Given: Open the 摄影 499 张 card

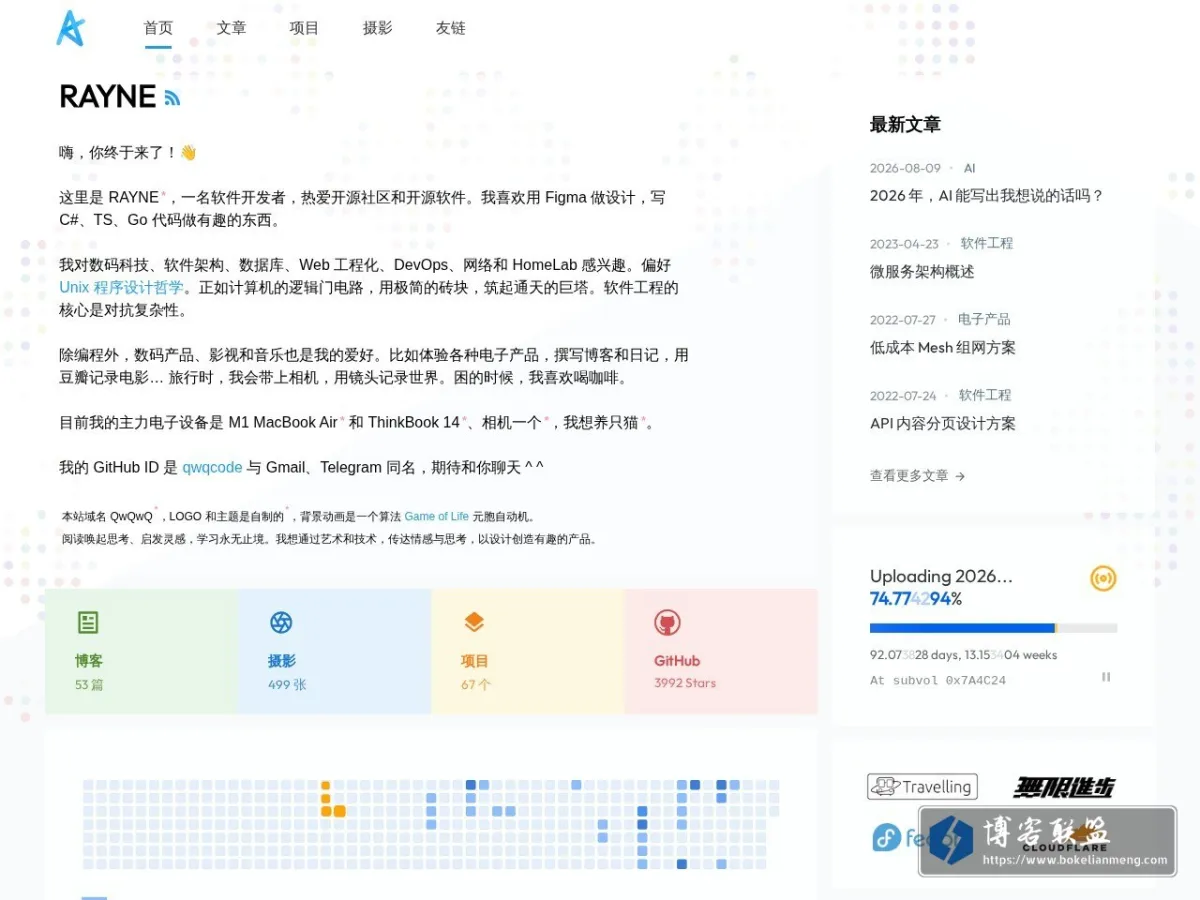Looking at the screenshot, I should tap(335, 651).
